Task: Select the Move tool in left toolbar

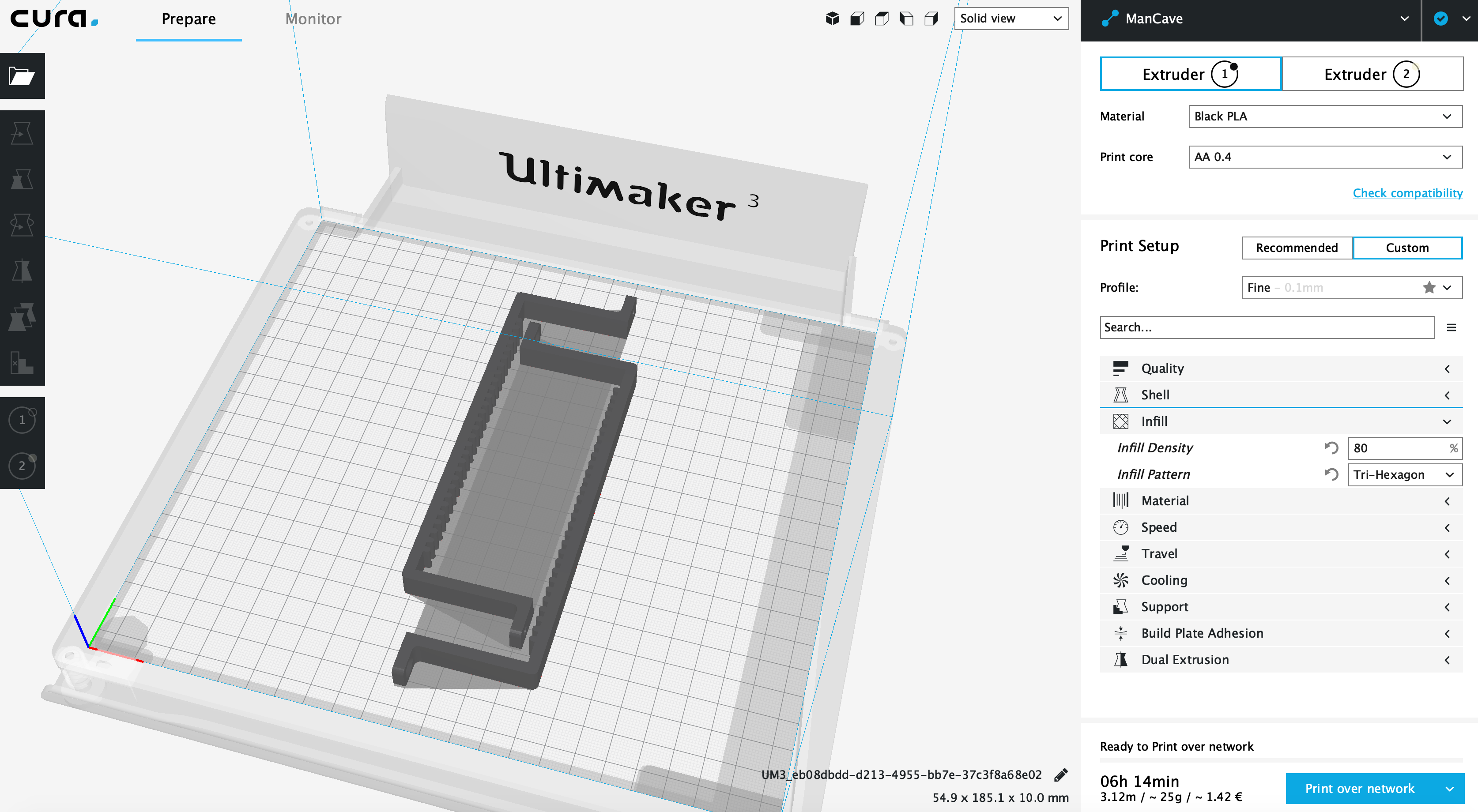Action: 22,133
